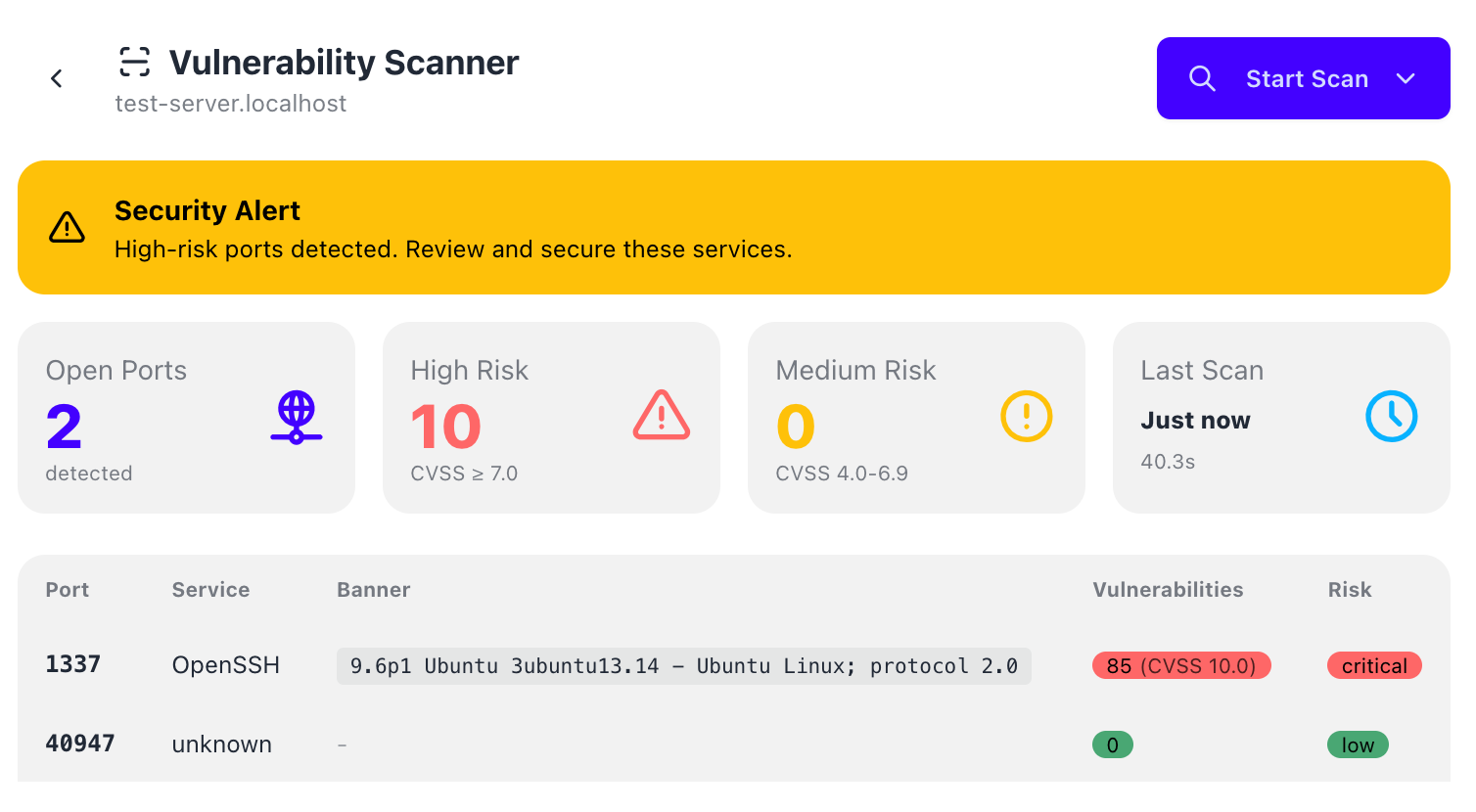Viewport: 1476px width, 812px height.
Task: Click the Start Scan button
Action: click(1303, 78)
